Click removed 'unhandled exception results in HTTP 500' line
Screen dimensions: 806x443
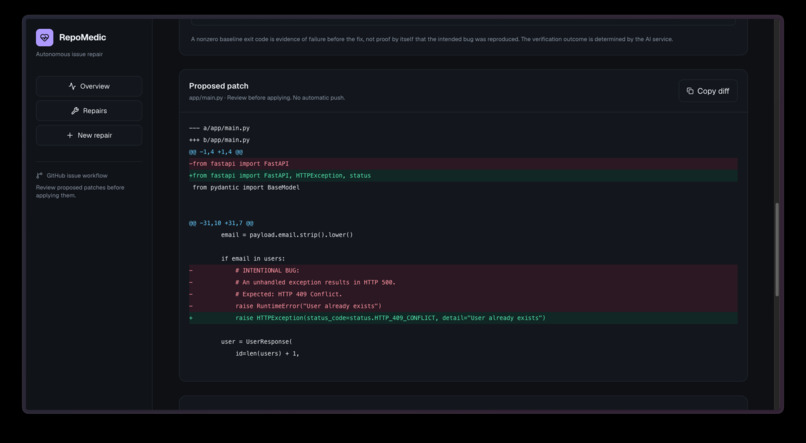click(x=463, y=283)
